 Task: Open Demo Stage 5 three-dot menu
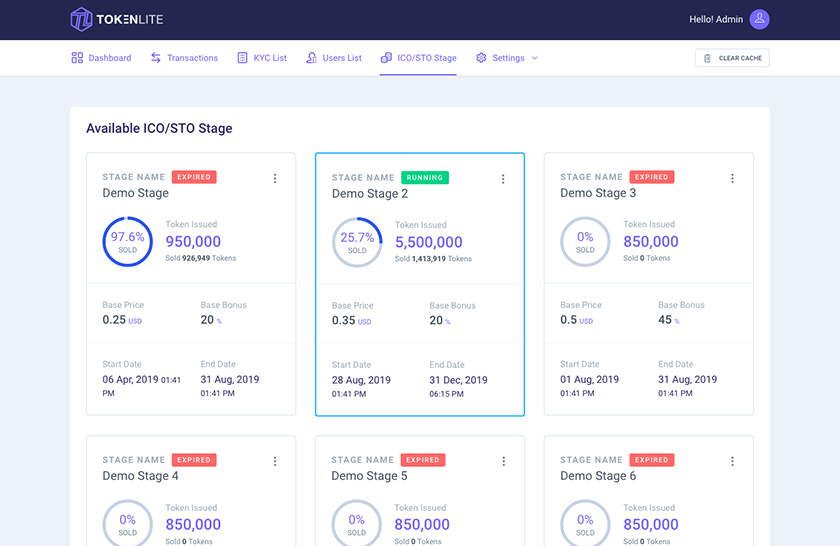(x=503, y=461)
